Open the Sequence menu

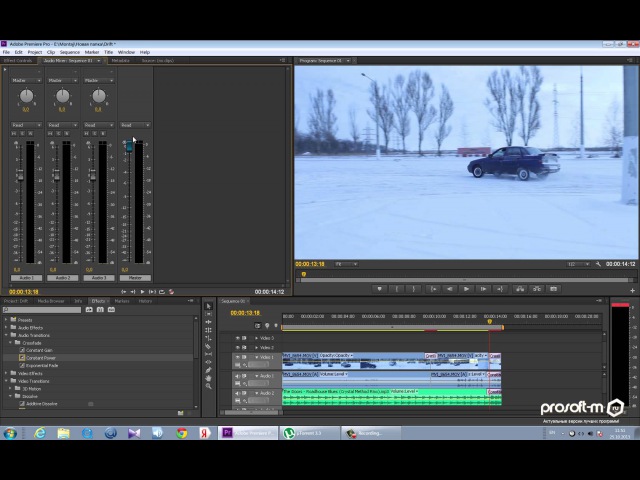69,52
